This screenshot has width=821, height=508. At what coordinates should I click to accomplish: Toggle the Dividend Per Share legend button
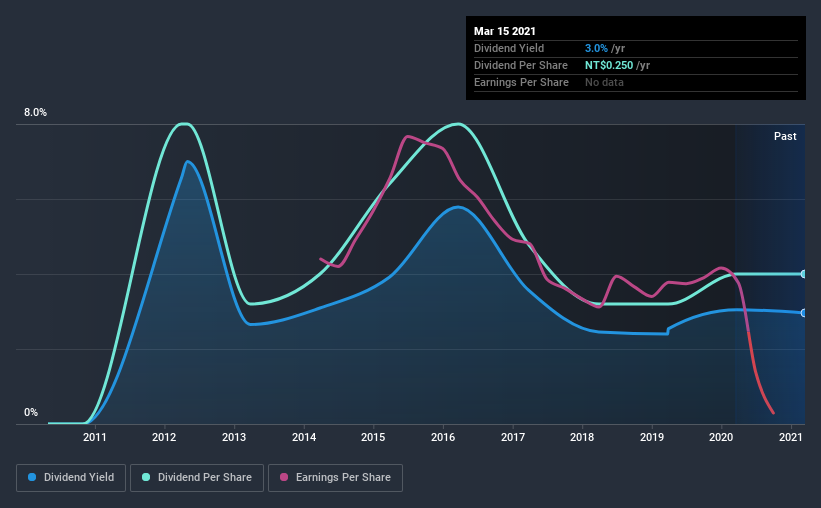tap(197, 478)
